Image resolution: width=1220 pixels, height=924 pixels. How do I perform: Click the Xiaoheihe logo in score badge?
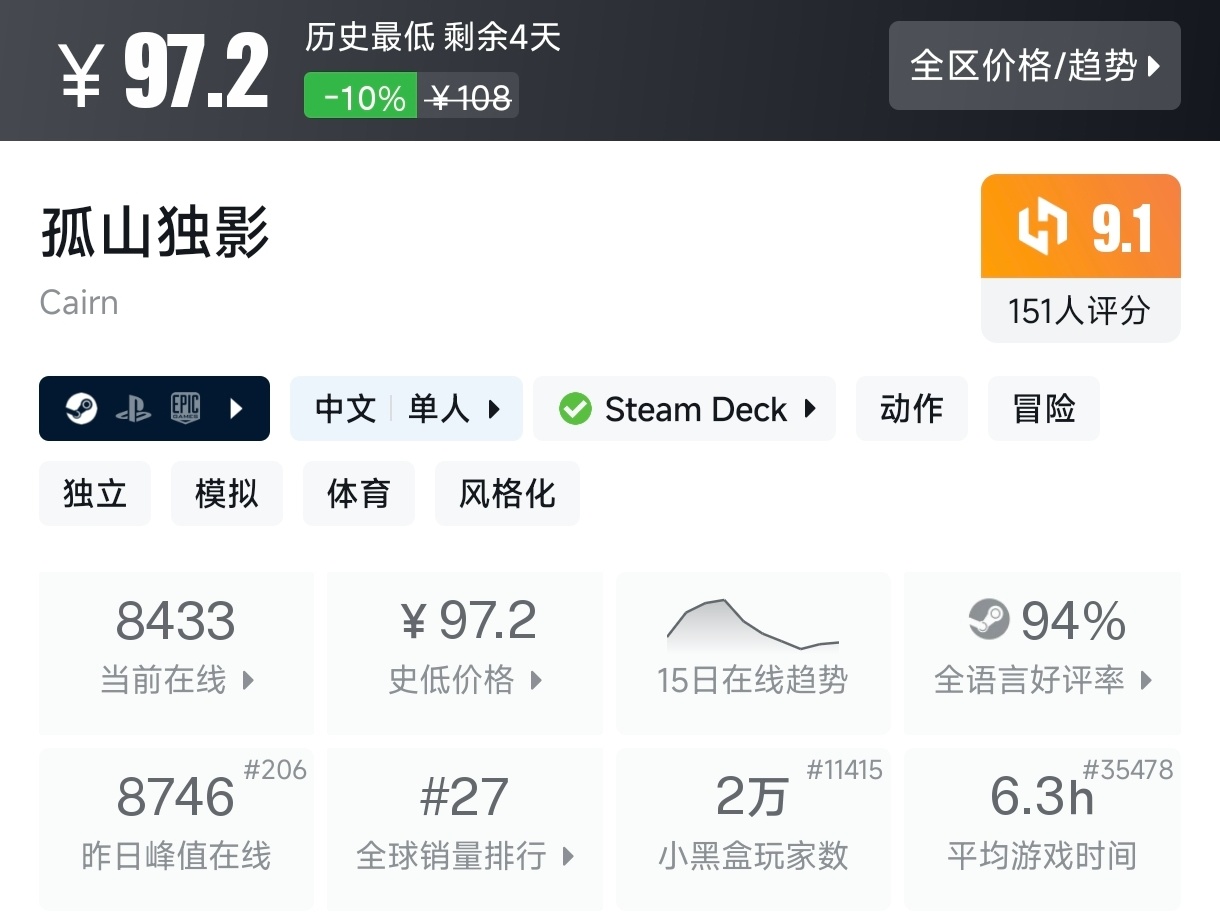coord(1041,227)
